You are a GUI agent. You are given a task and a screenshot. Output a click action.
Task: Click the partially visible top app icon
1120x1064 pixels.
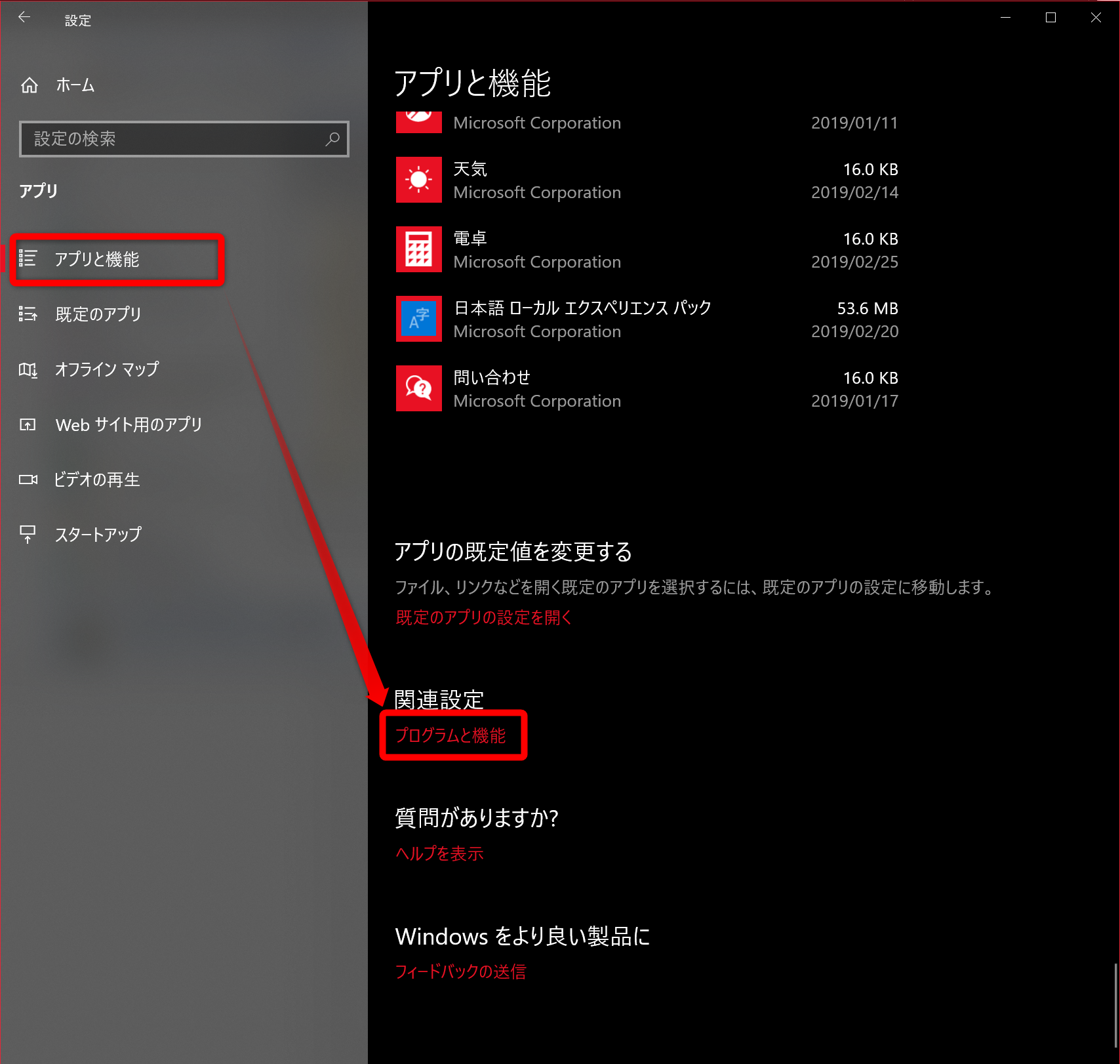click(x=418, y=123)
